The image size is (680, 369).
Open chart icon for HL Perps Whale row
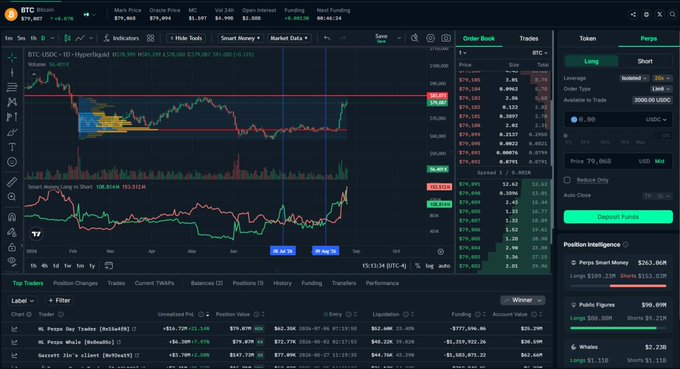[14, 342]
